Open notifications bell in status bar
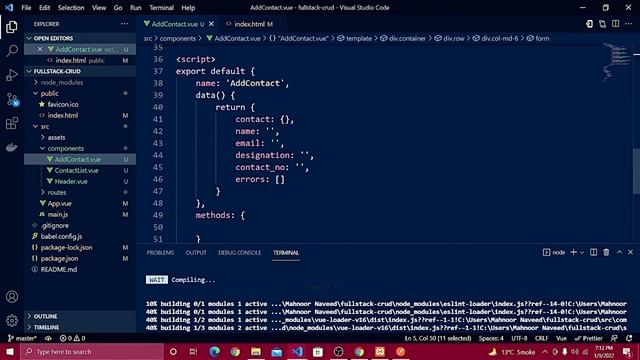 [x=629, y=338]
